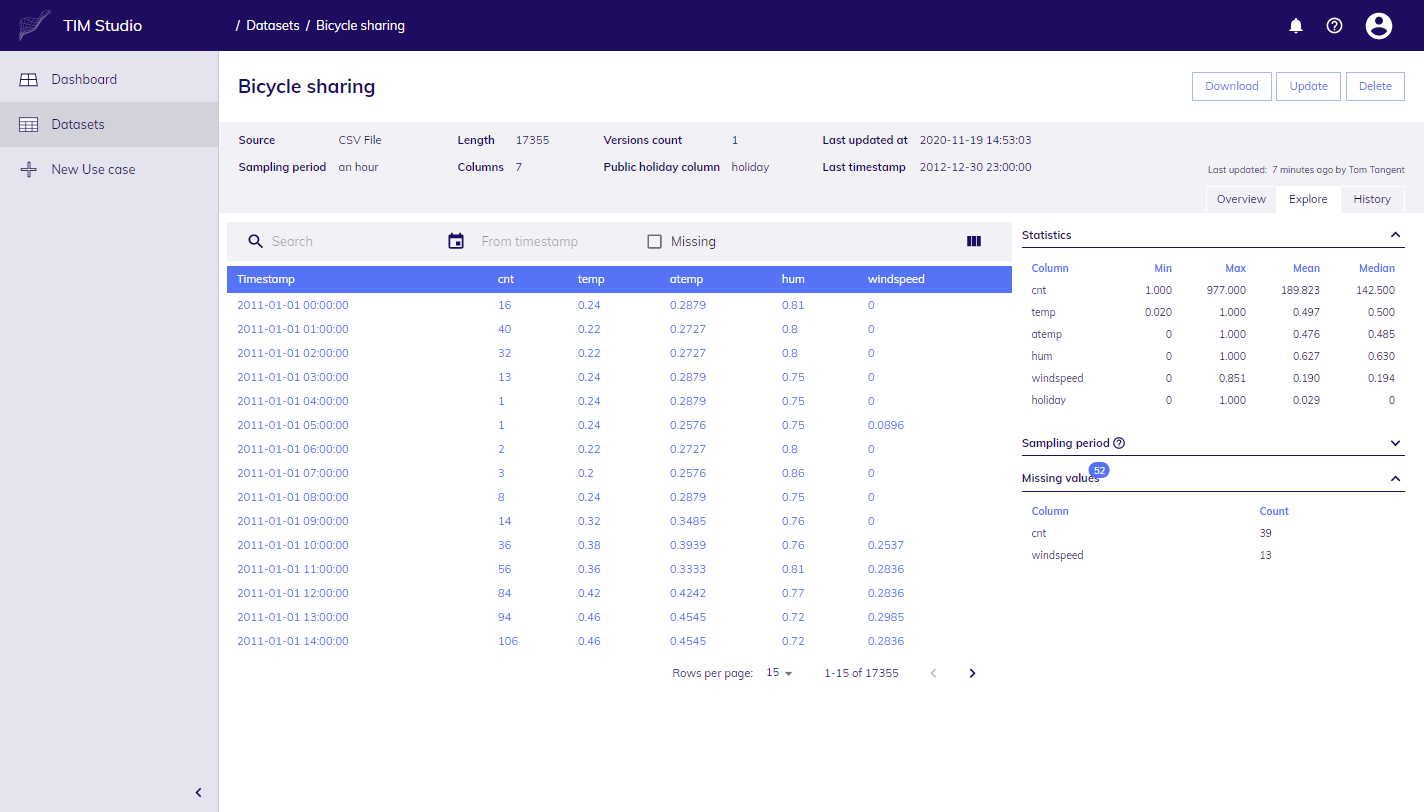Click the holiday row in Statistics
The width and height of the screenshot is (1424, 812).
click(1213, 400)
